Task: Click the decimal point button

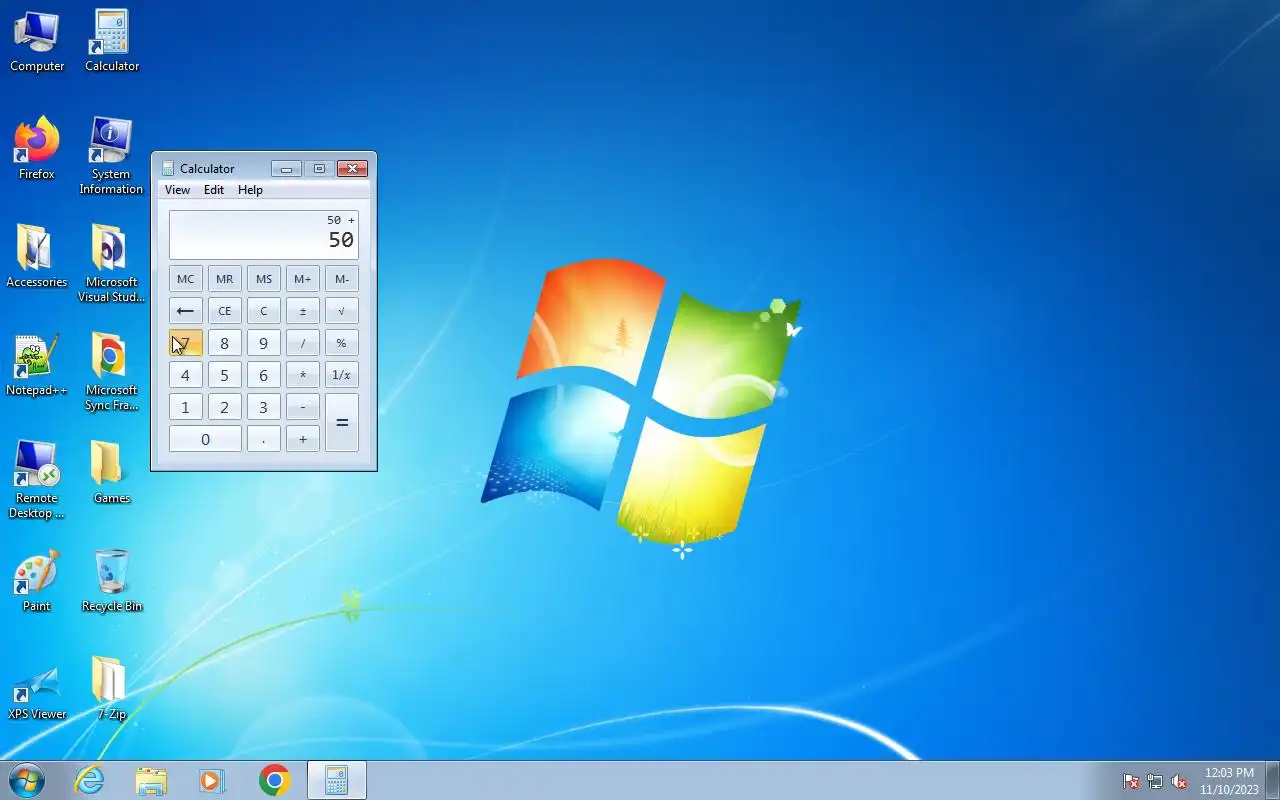Action: pyautogui.click(x=263, y=439)
